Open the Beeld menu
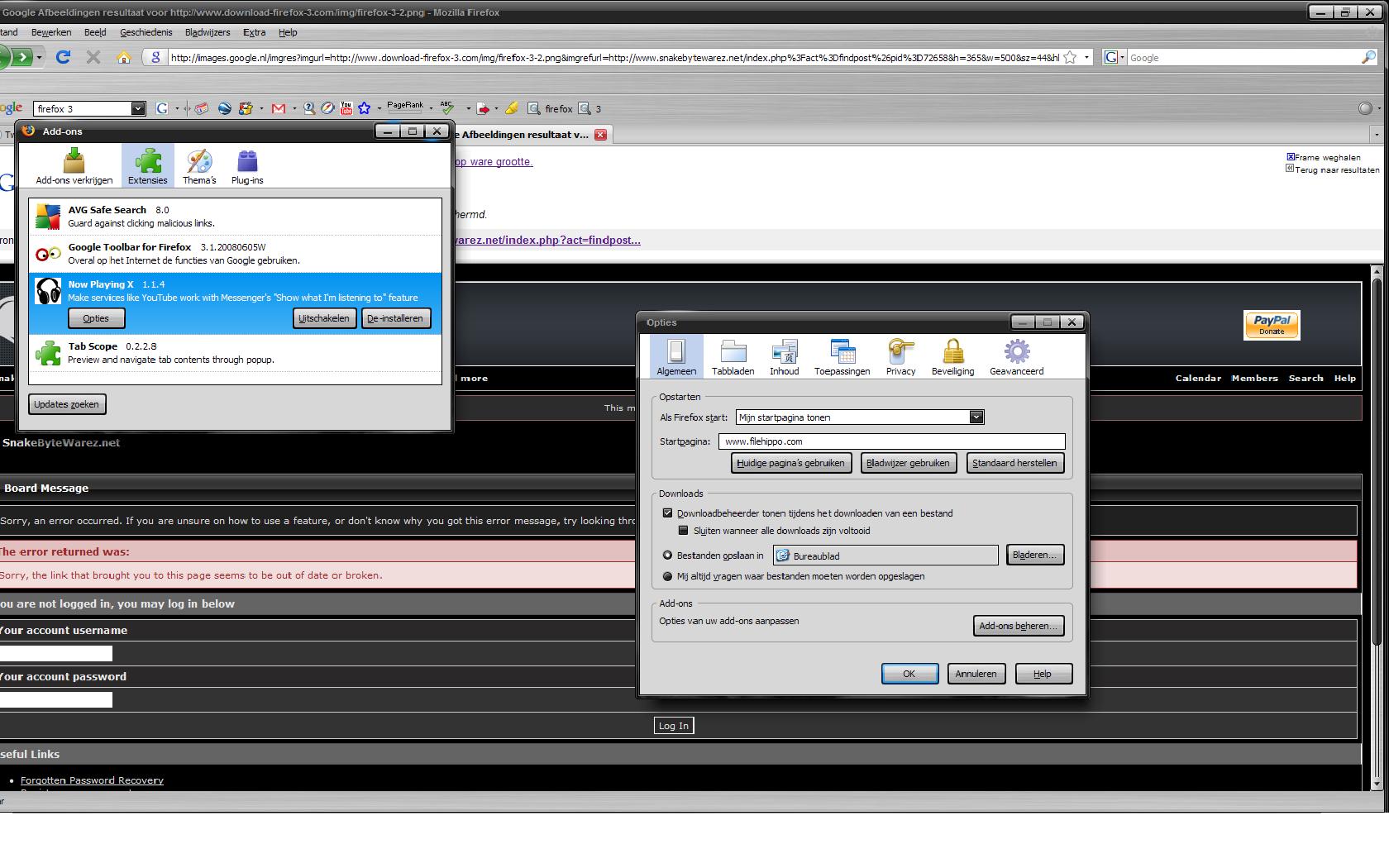The image size is (1389, 868). click(x=95, y=32)
